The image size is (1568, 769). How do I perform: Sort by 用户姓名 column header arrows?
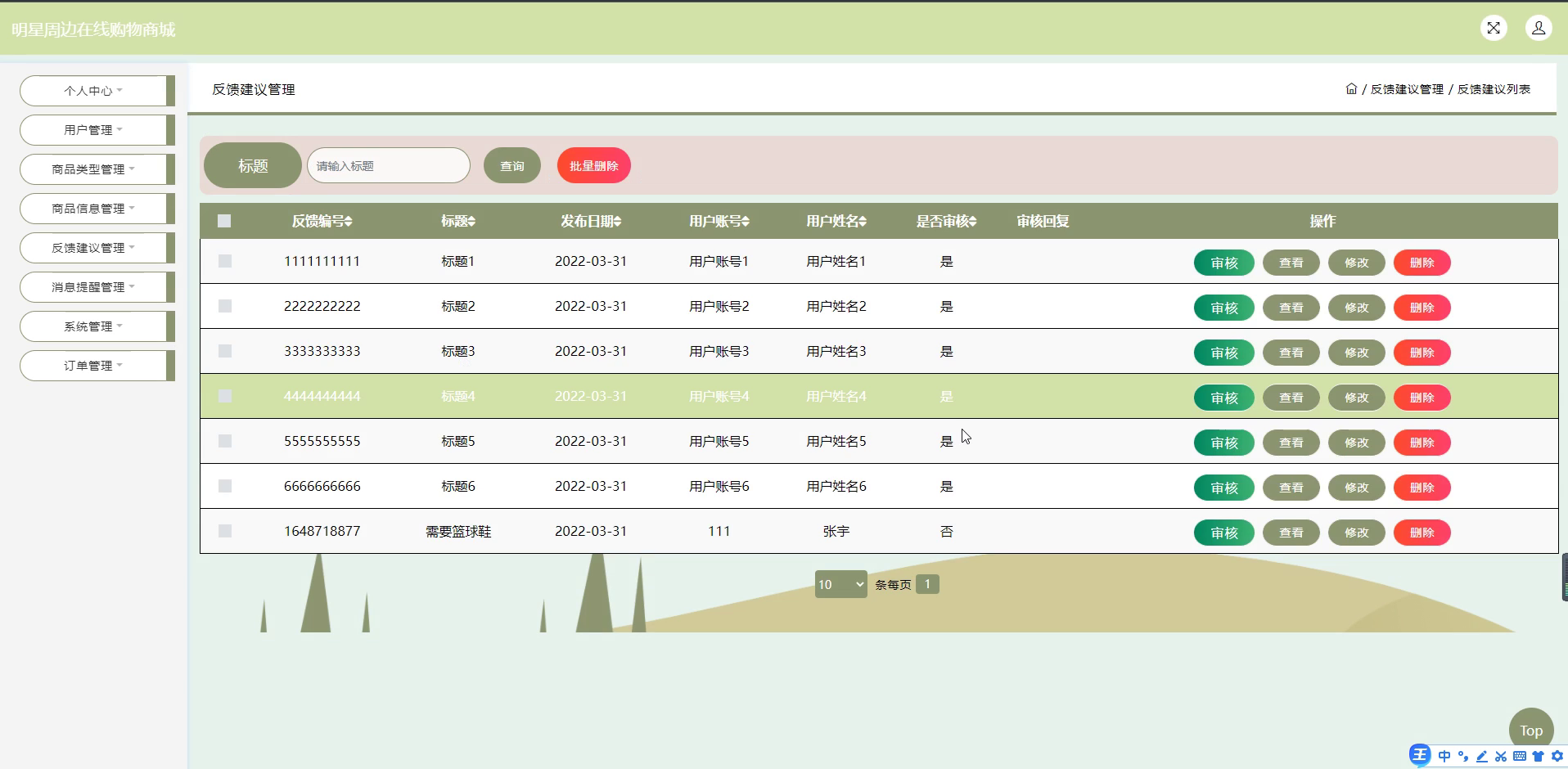point(863,221)
